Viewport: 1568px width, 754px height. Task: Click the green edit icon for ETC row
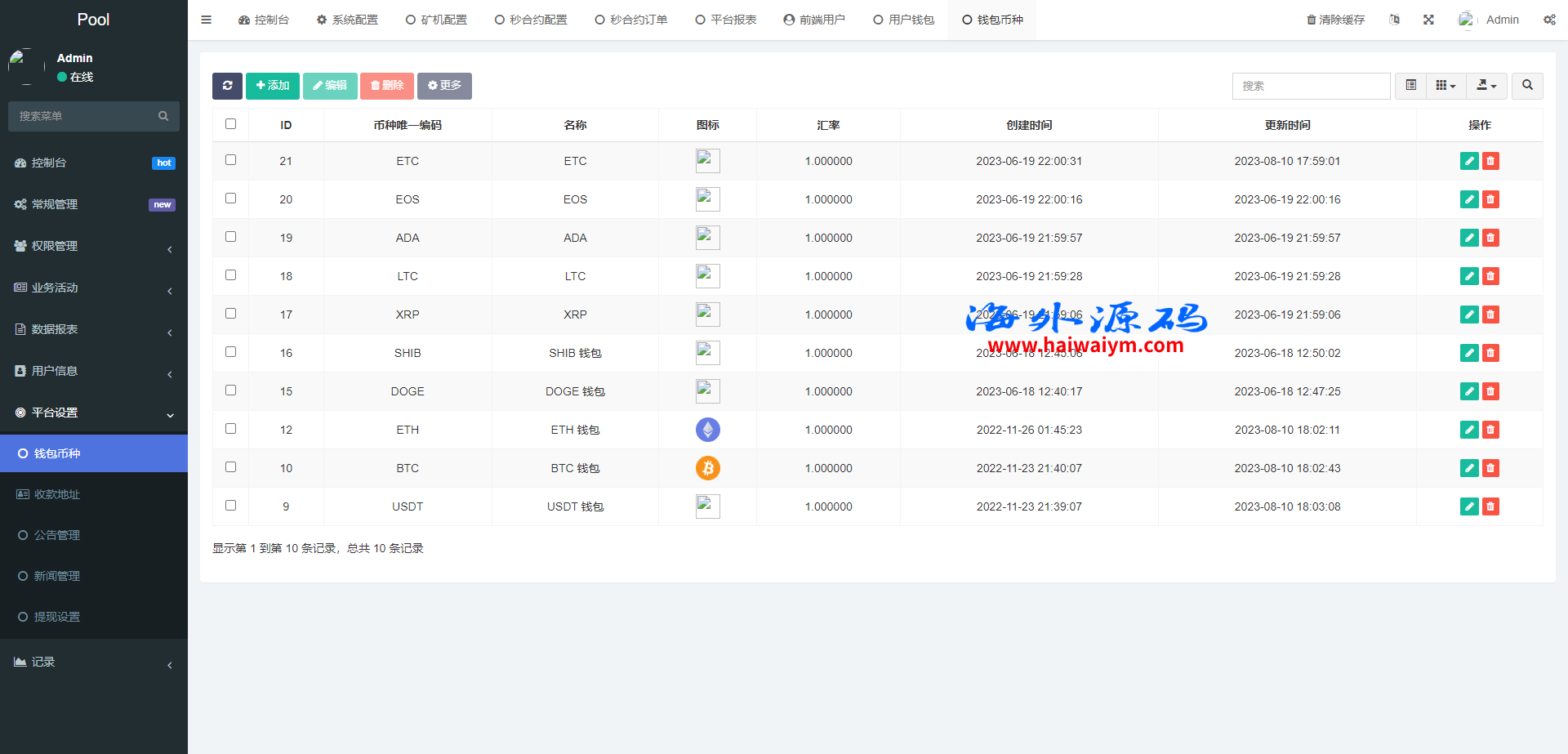coord(1469,161)
